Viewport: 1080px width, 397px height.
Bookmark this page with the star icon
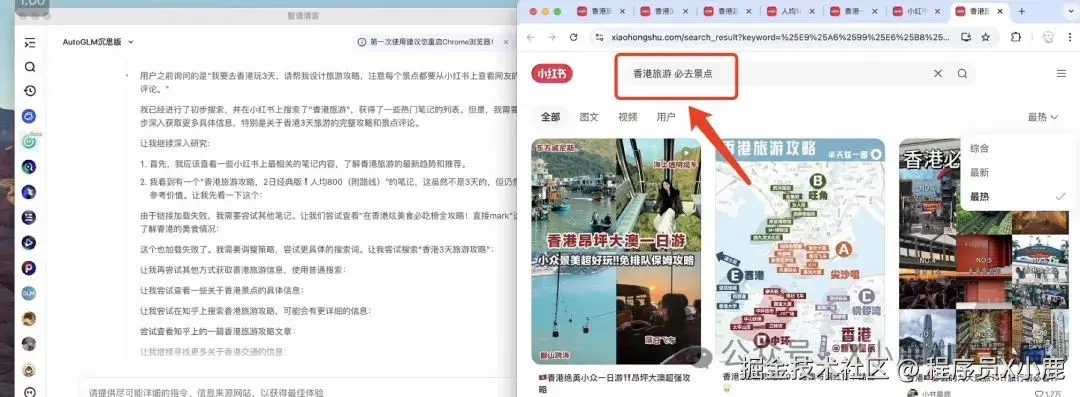(x=986, y=37)
